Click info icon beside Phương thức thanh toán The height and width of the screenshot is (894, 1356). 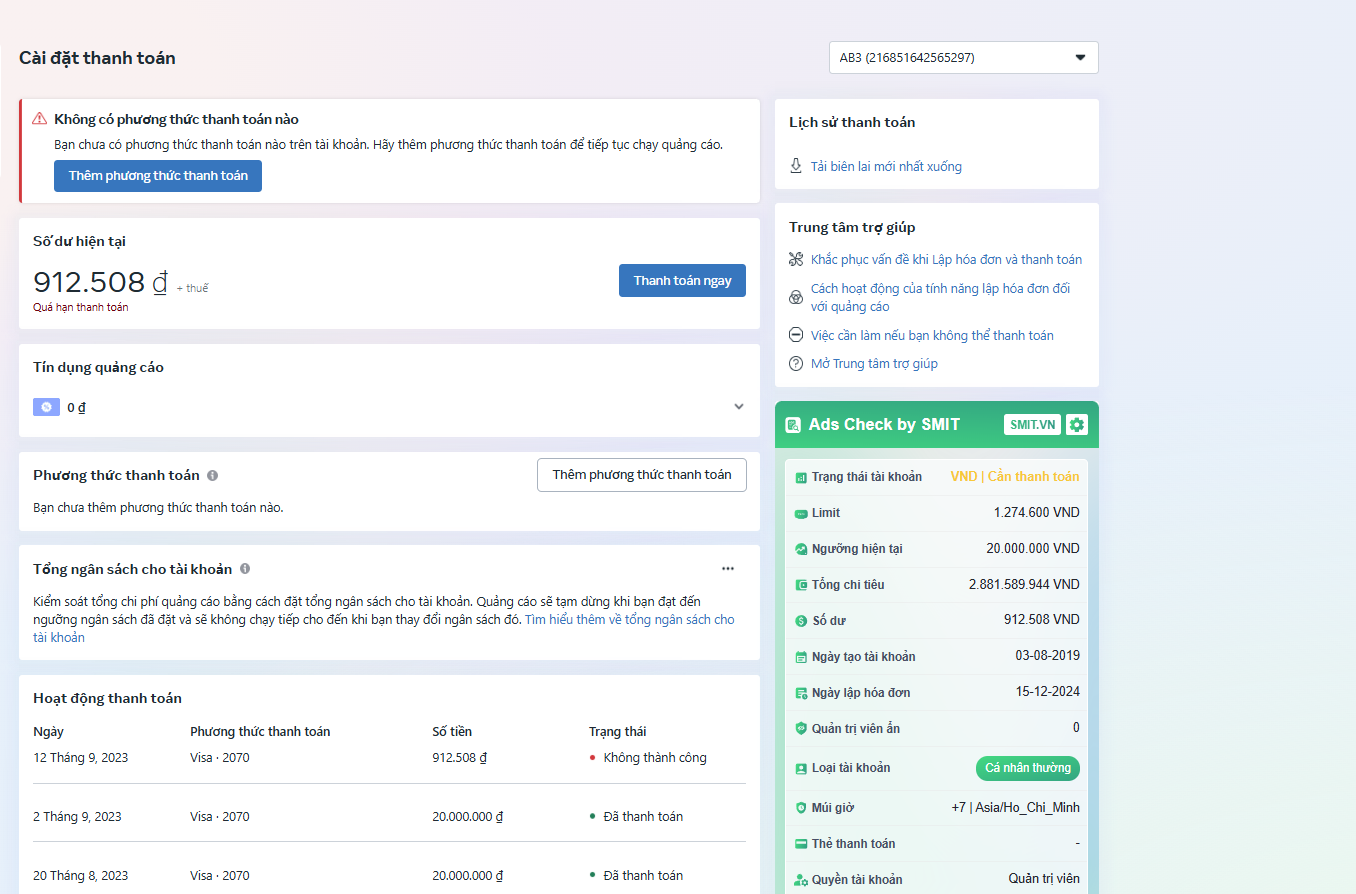pyautogui.click(x=213, y=476)
